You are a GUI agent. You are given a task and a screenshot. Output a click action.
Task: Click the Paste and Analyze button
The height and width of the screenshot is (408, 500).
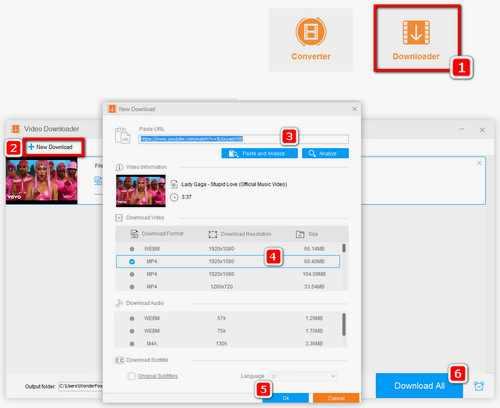tap(259, 153)
